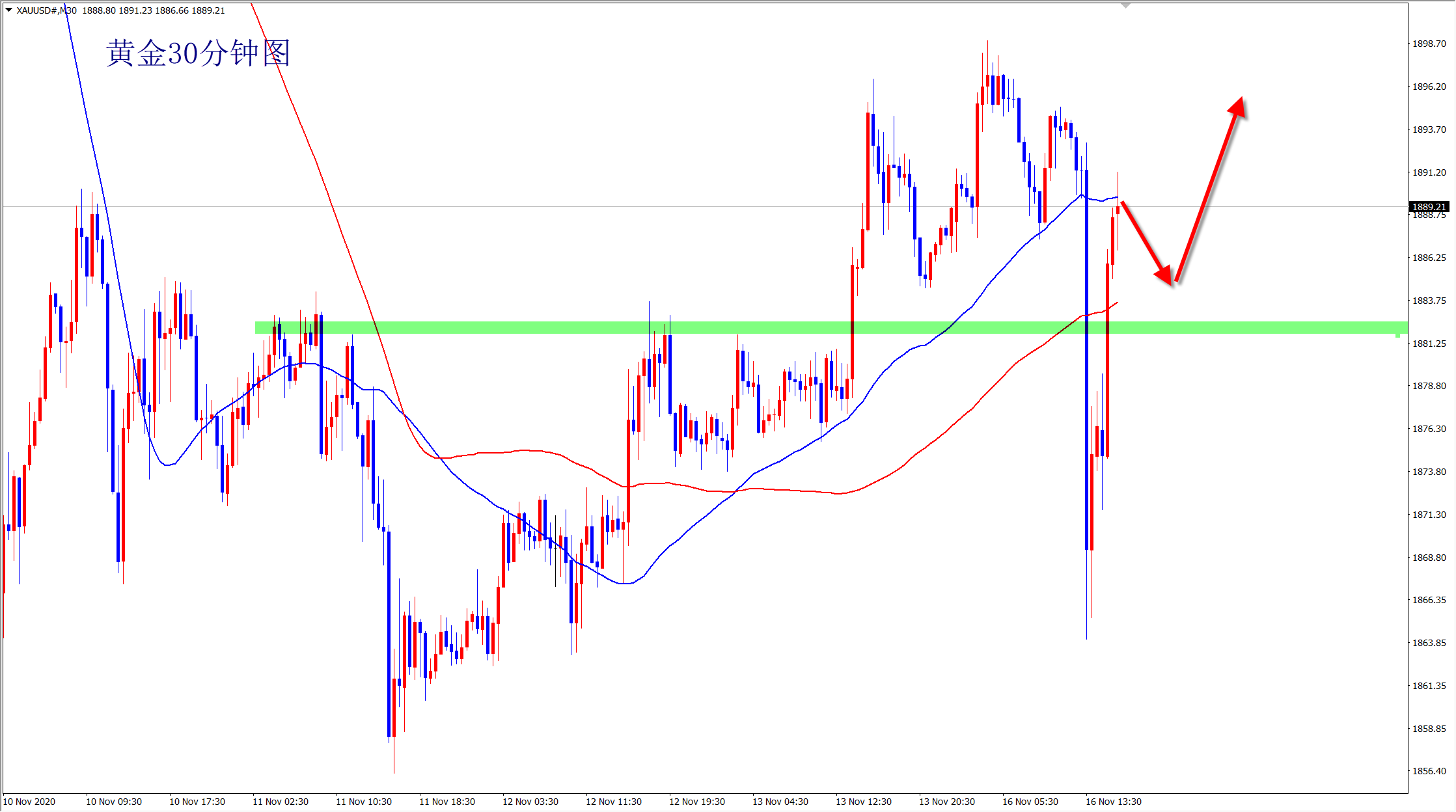
Task: Click the gray chart shift marker triangle
Action: pos(1125,5)
